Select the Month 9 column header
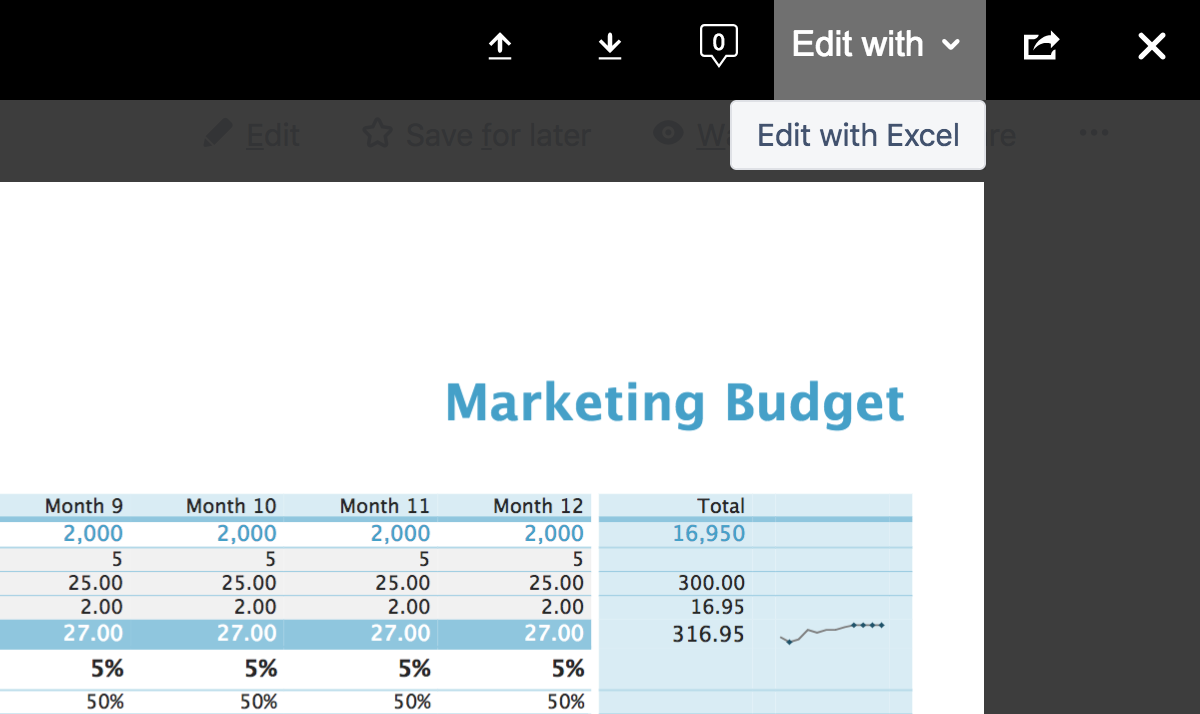 point(84,506)
